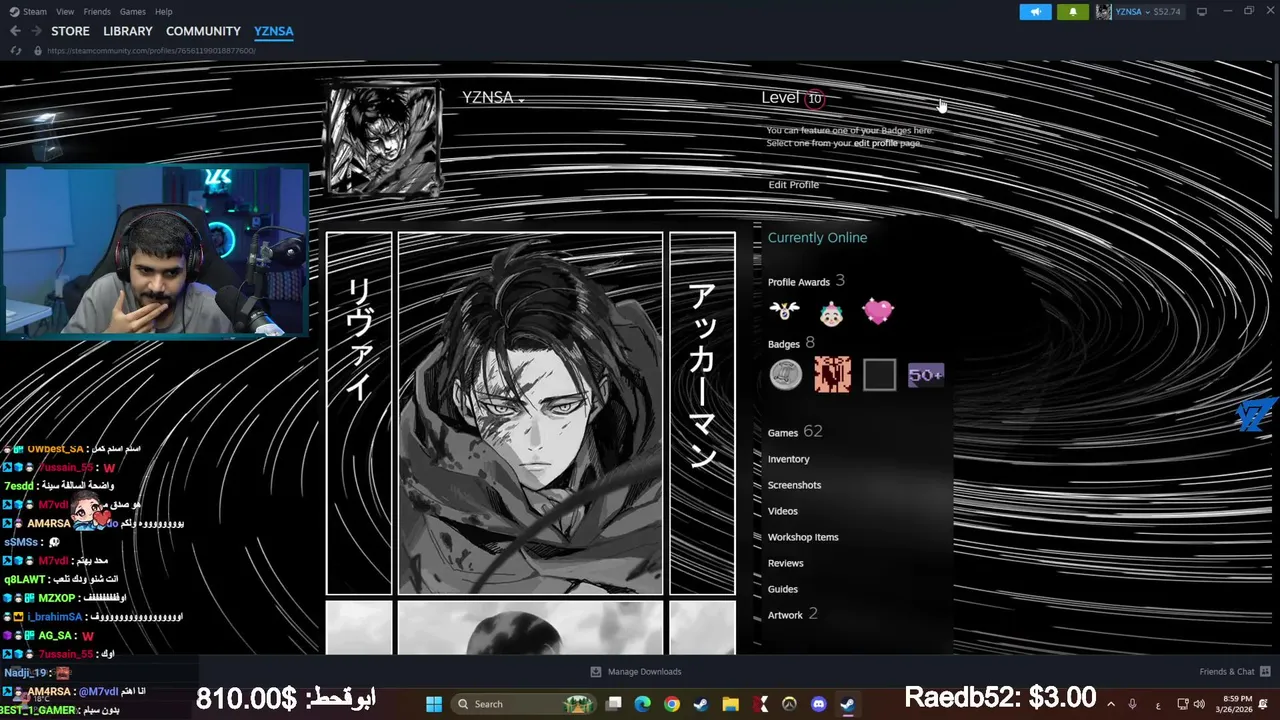The image size is (1280, 720).
Task: Open the right showcase panel with Japanese text
Action: click(702, 414)
